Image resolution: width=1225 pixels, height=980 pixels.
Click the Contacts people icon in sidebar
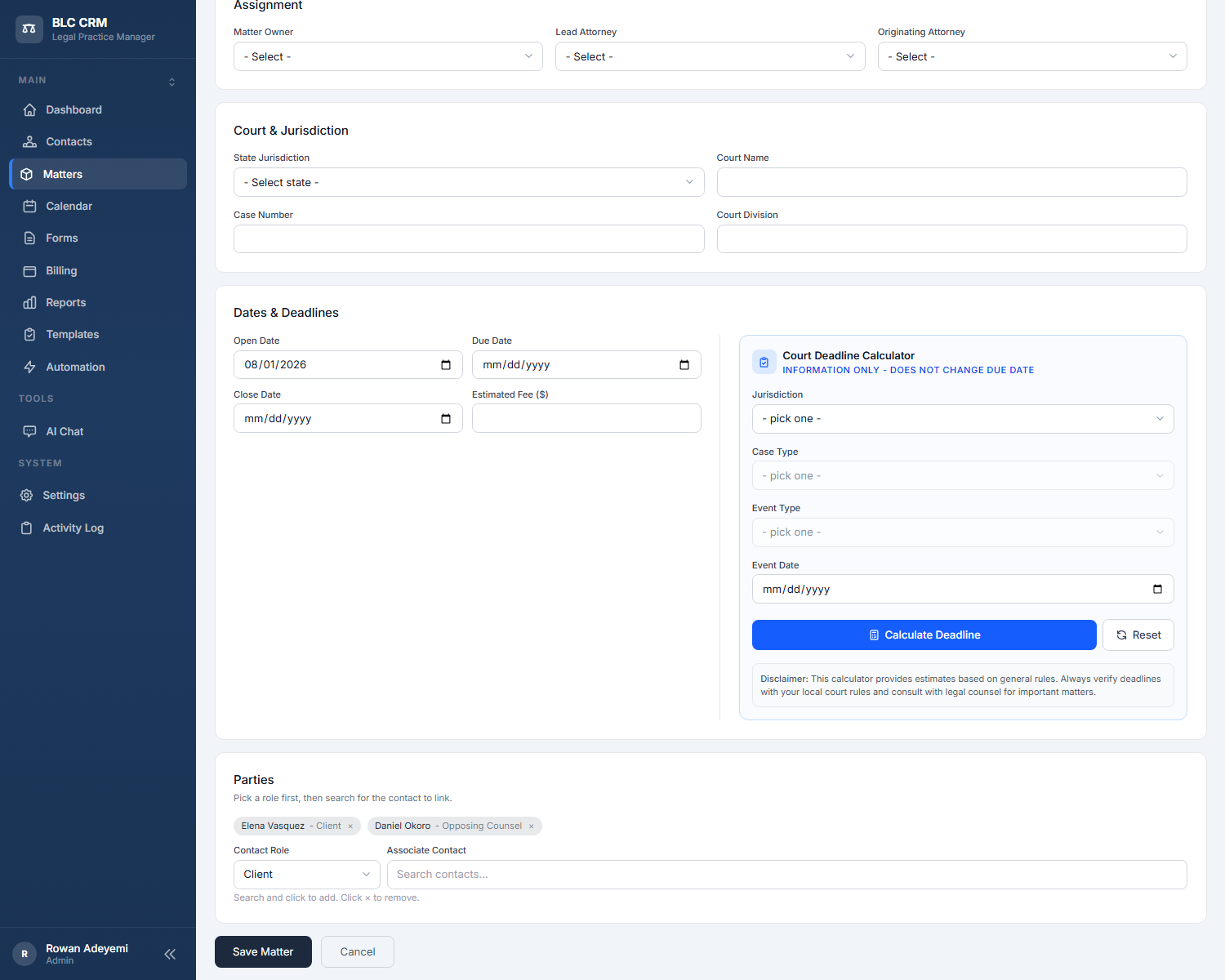tap(29, 141)
